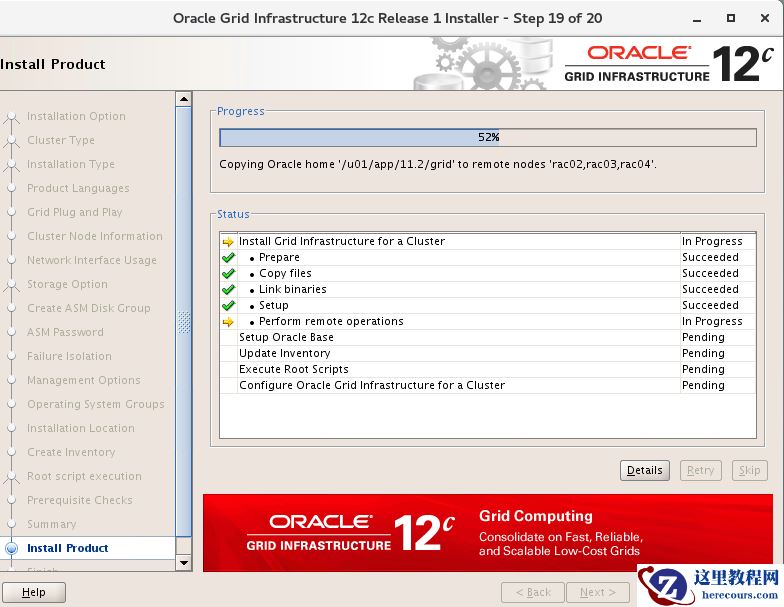Select the Failure Isolation step
Screen dimensions: 784x607
pyautogui.click(x=70, y=356)
